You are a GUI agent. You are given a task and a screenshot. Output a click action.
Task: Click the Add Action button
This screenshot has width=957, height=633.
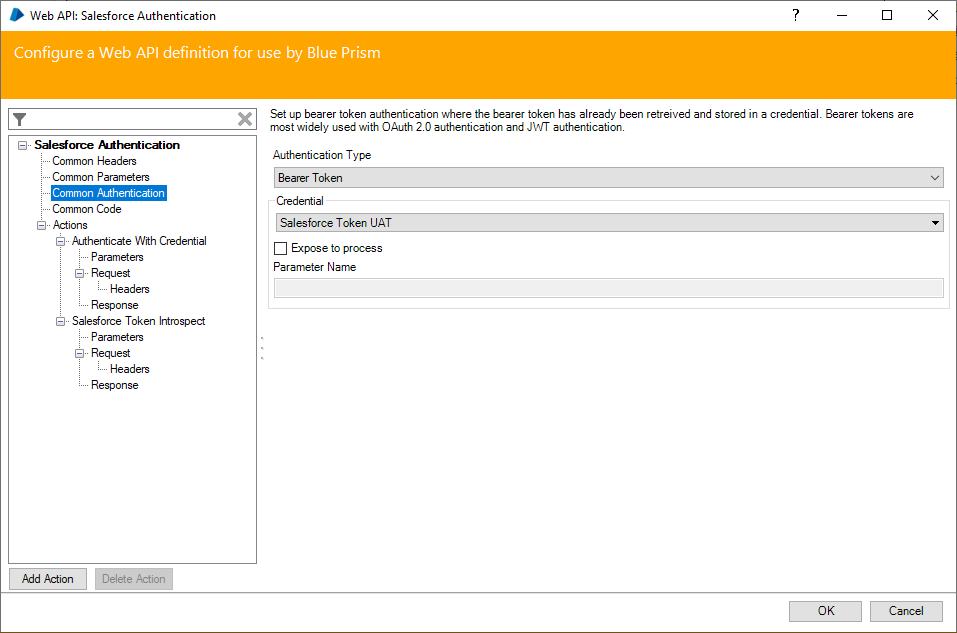pos(48,579)
